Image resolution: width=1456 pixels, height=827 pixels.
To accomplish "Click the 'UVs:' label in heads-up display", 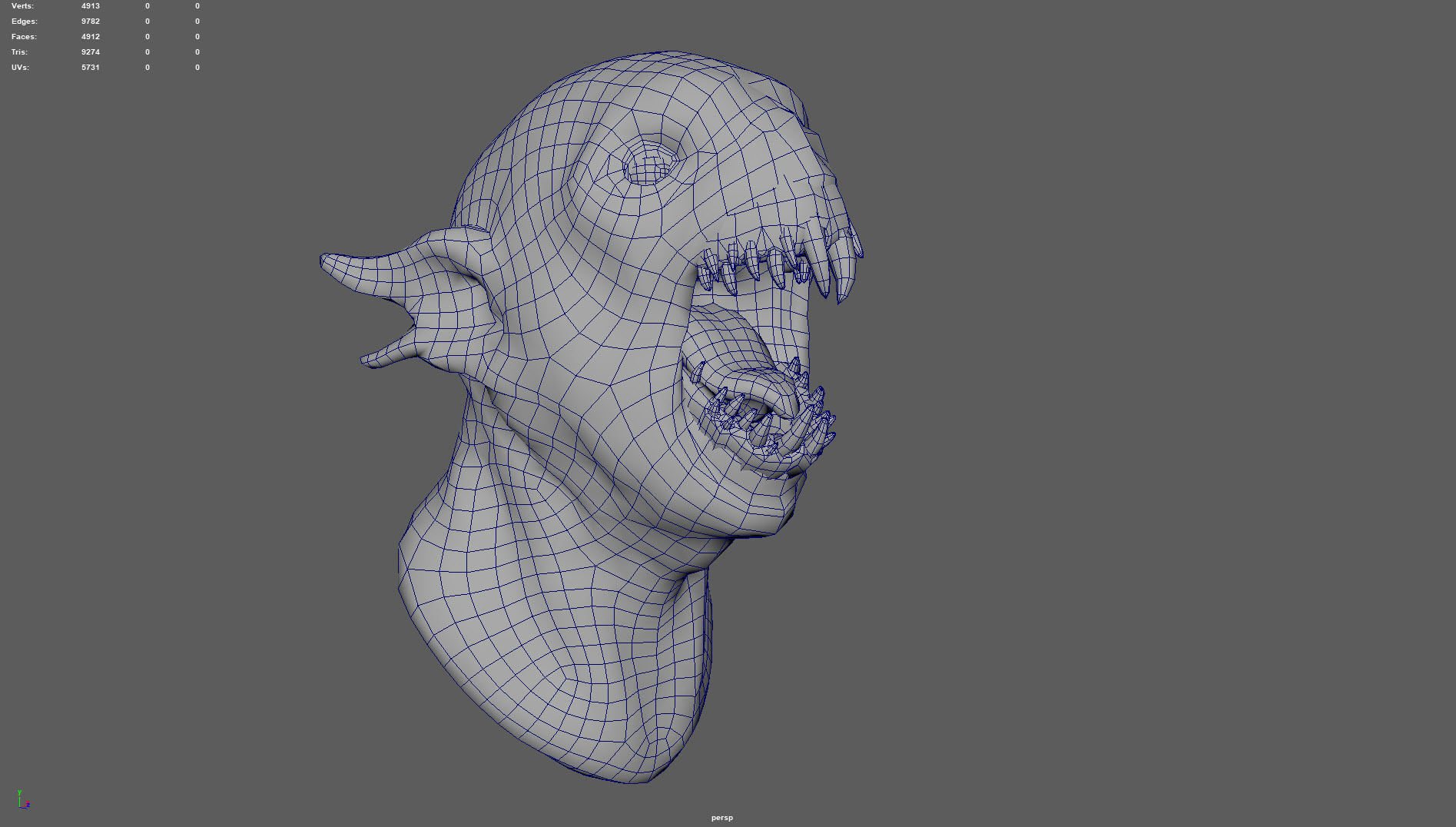I will 20,68.
